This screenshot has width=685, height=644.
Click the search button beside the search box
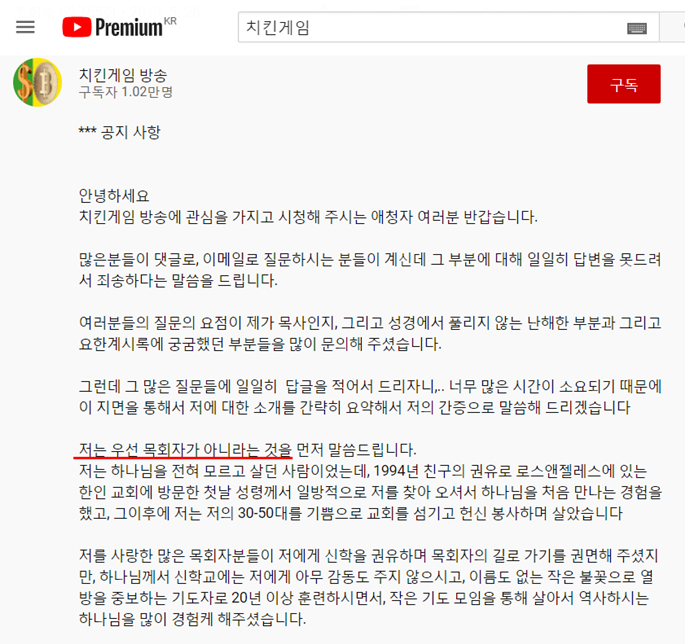673,27
